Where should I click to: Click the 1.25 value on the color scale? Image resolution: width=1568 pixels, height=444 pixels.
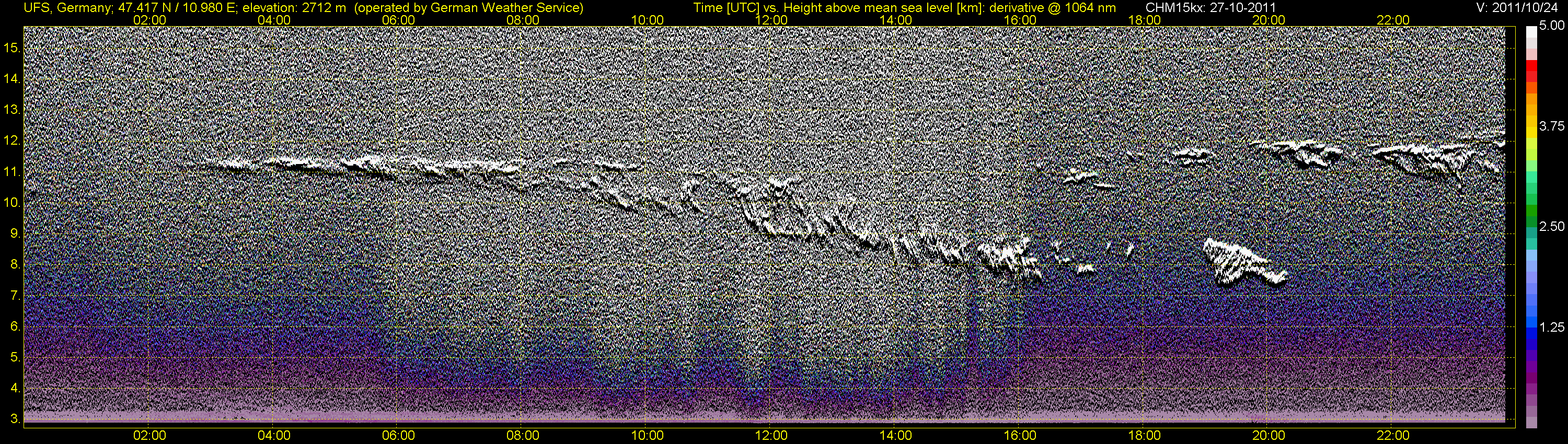point(1552,328)
